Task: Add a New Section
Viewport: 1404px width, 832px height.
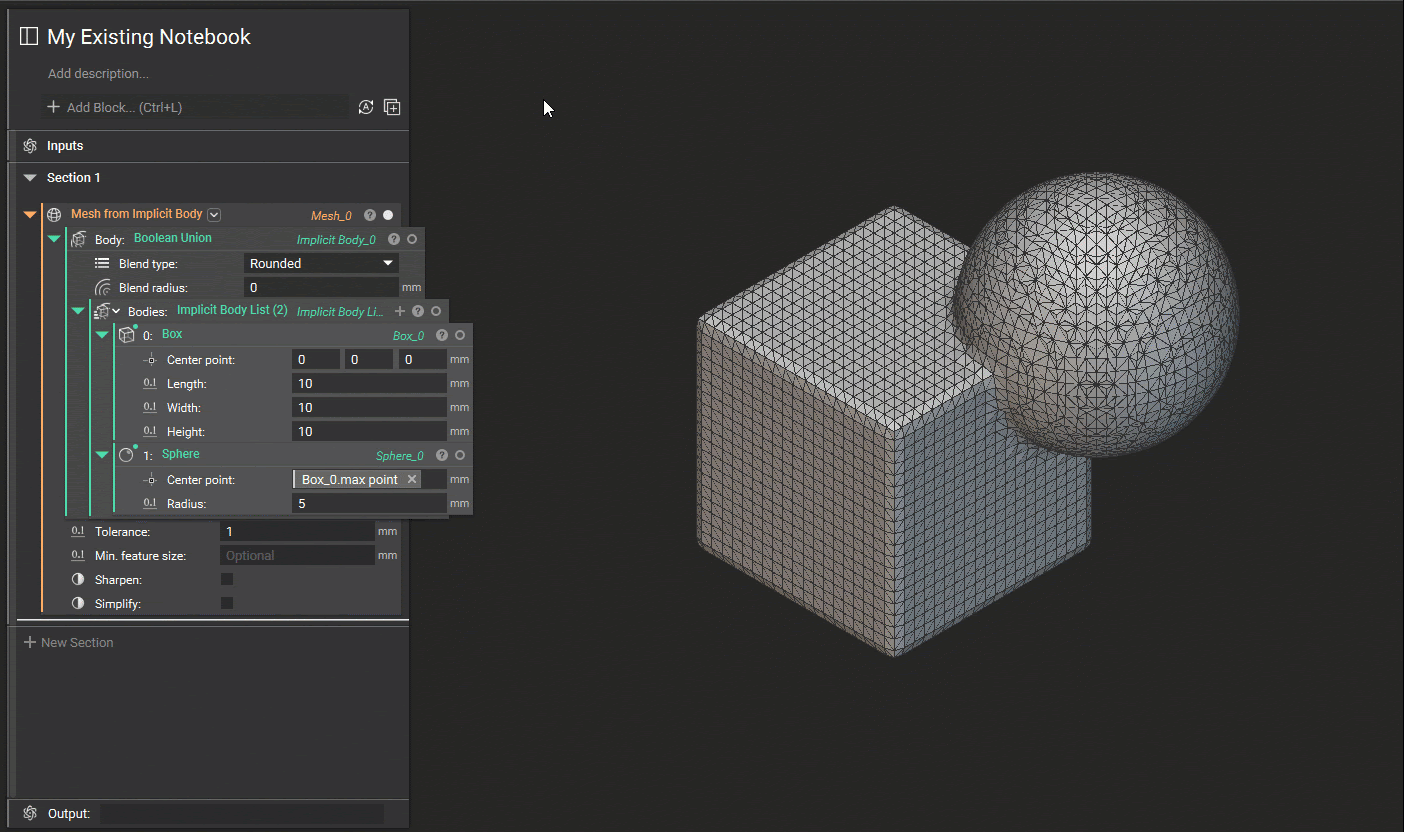Action: click(68, 643)
